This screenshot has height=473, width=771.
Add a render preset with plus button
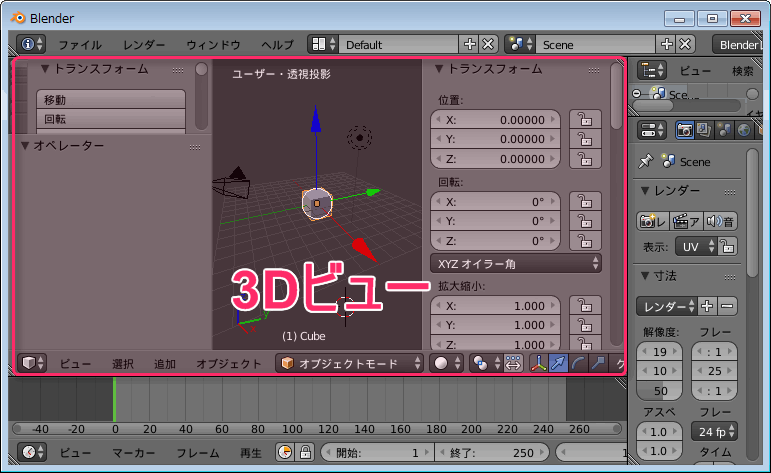[707, 306]
